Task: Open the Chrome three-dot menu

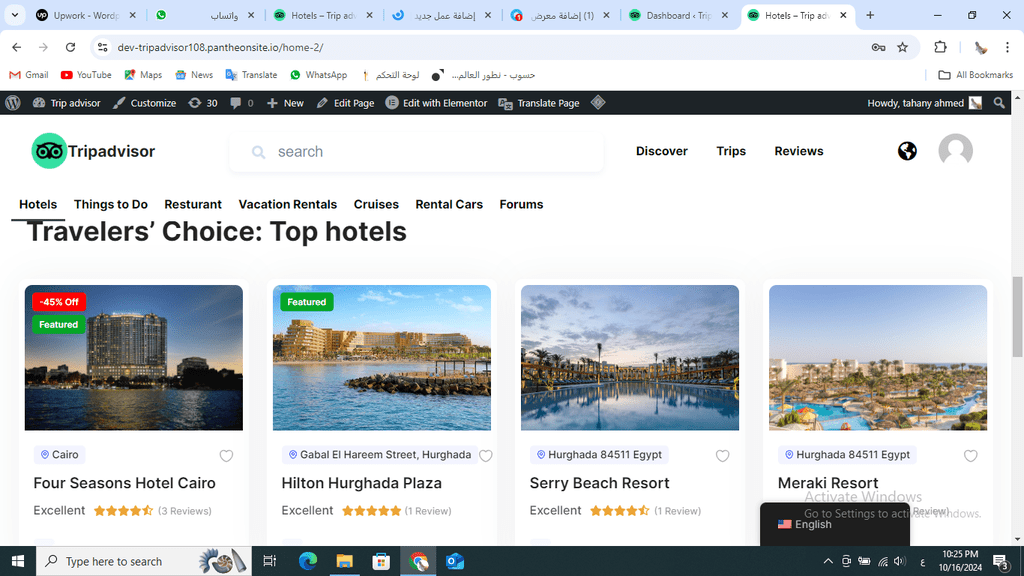Action: tap(1008, 47)
